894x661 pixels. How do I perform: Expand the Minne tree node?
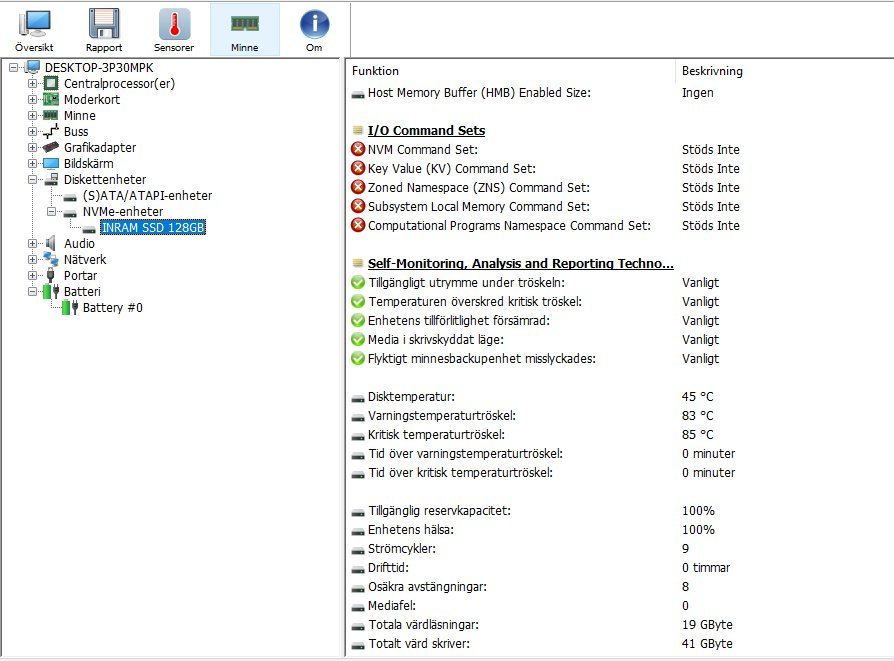click(32, 116)
